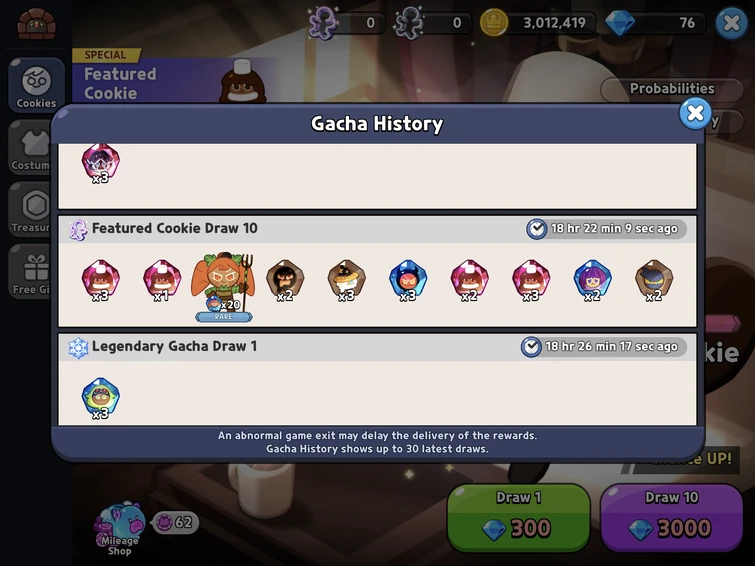The width and height of the screenshot is (755, 566).
Task: Click the blue crystal gem currency icon
Action: [x=619, y=23]
